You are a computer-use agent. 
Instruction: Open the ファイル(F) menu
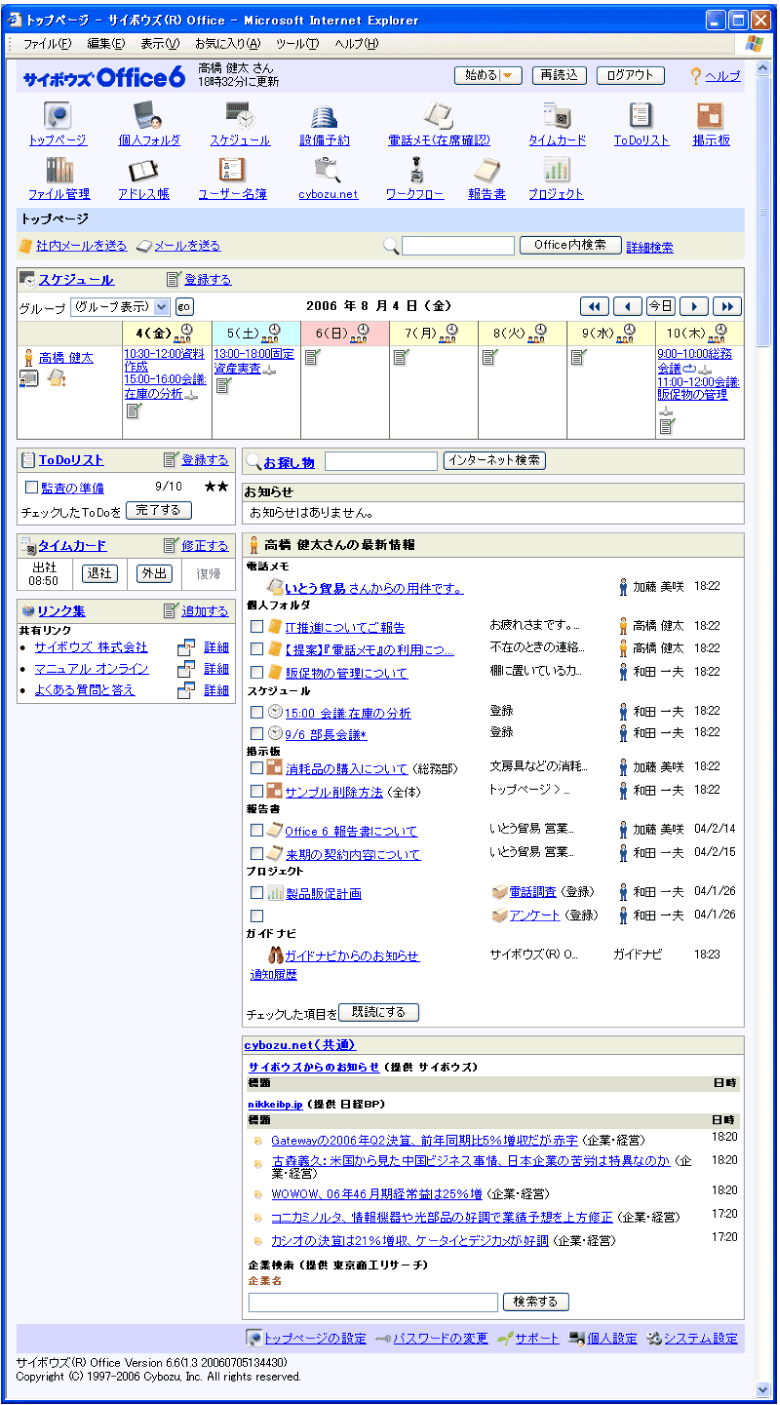tap(47, 44)
